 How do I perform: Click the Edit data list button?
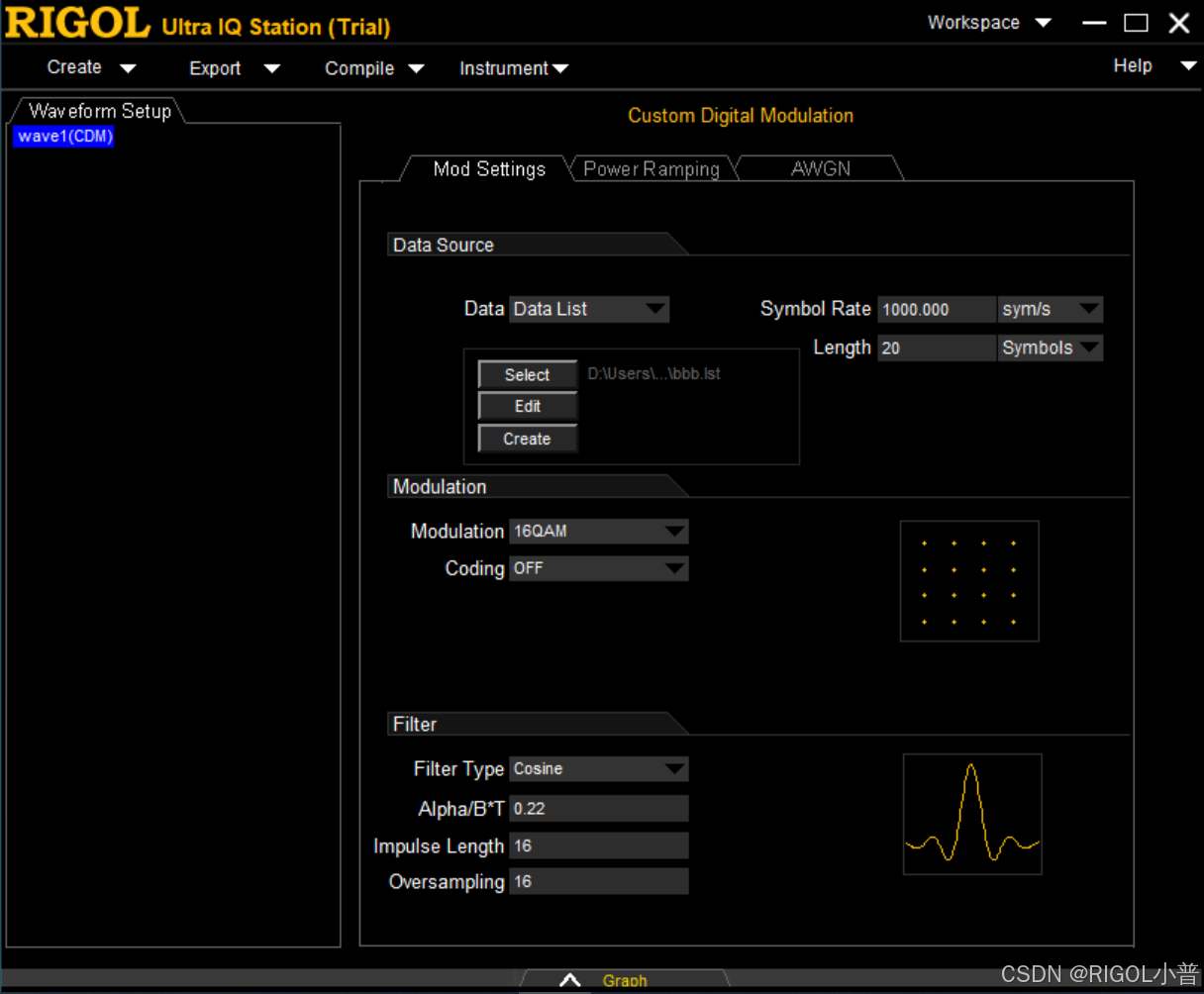pos(527,406)
